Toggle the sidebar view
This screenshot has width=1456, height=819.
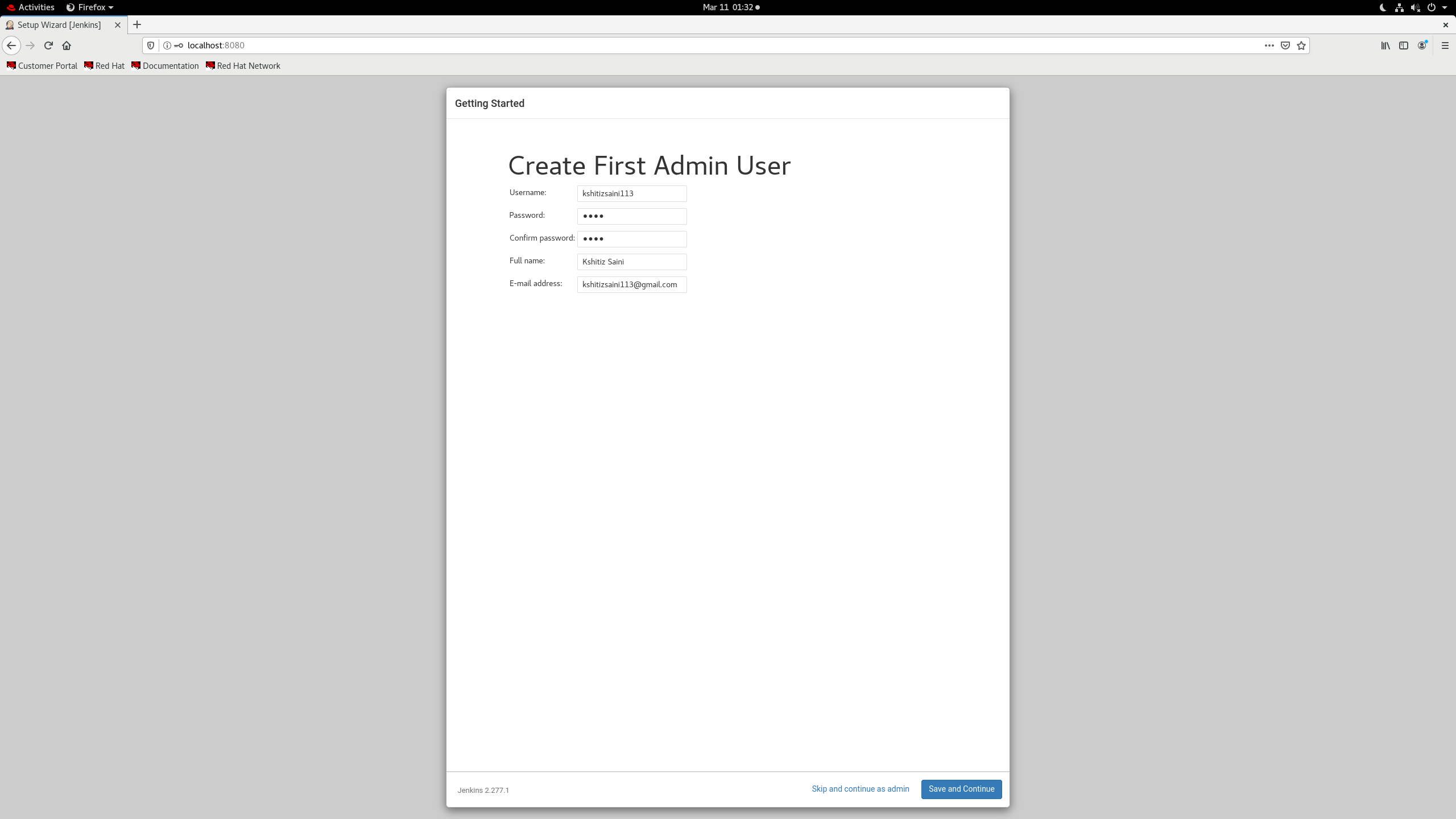1404,45
